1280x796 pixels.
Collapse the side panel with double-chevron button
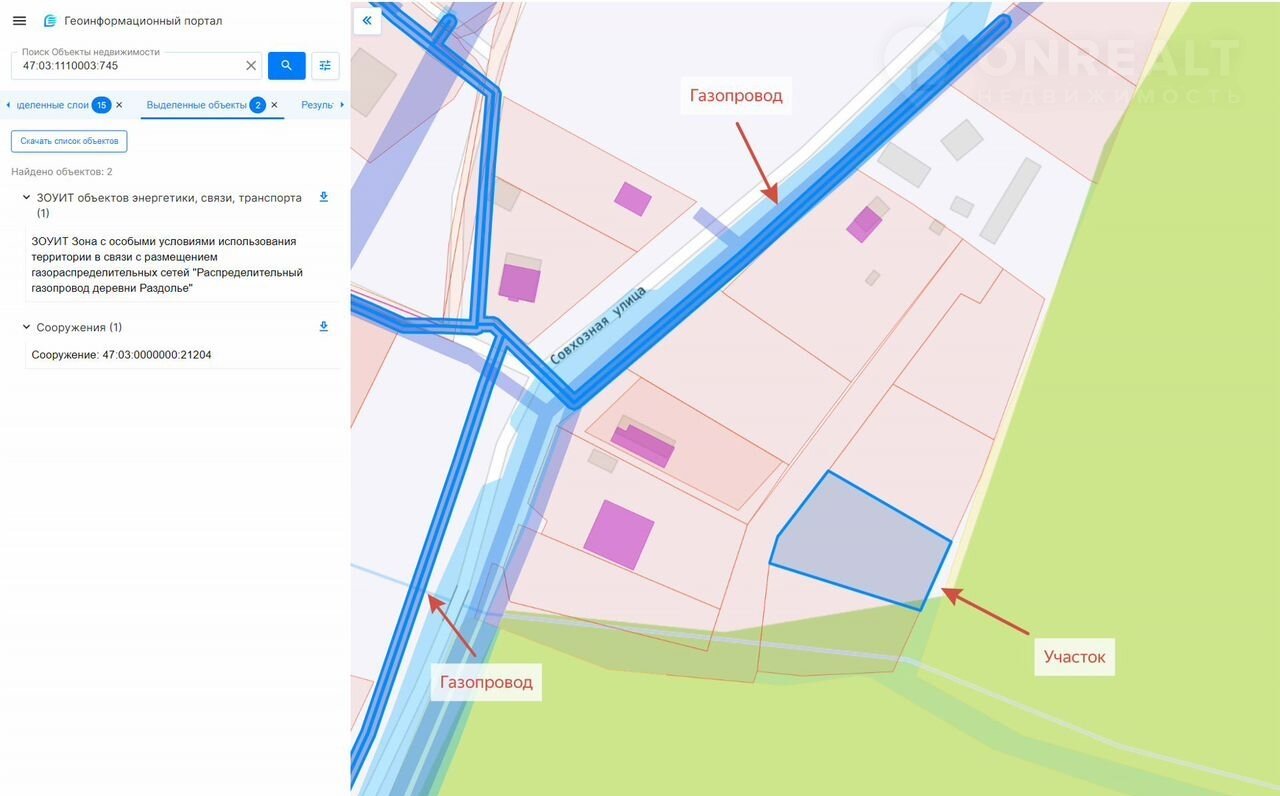[367, 20]
